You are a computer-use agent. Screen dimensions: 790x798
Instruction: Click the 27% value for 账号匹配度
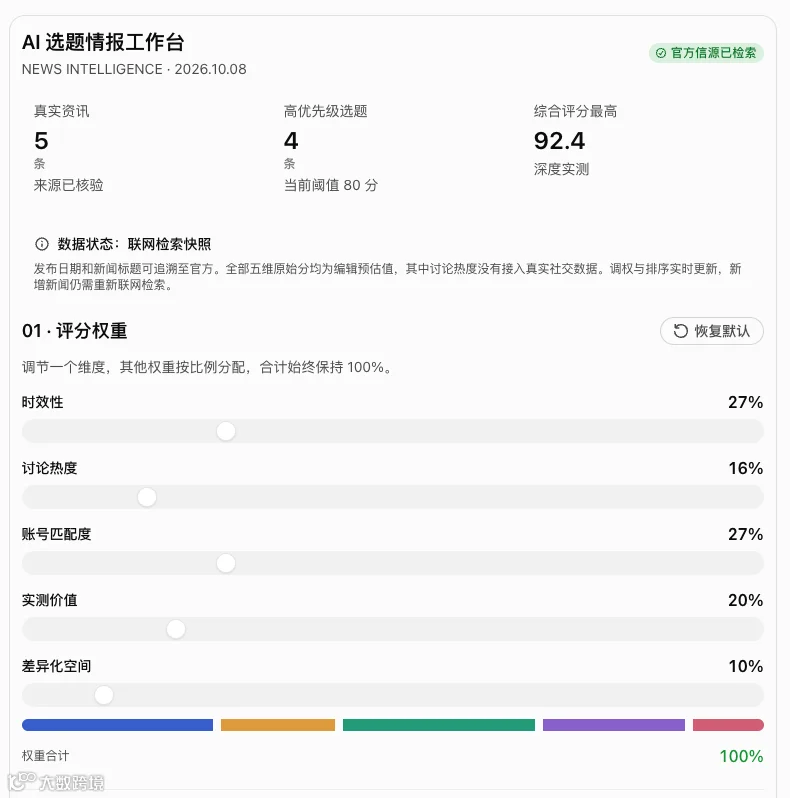click(746, 534)
